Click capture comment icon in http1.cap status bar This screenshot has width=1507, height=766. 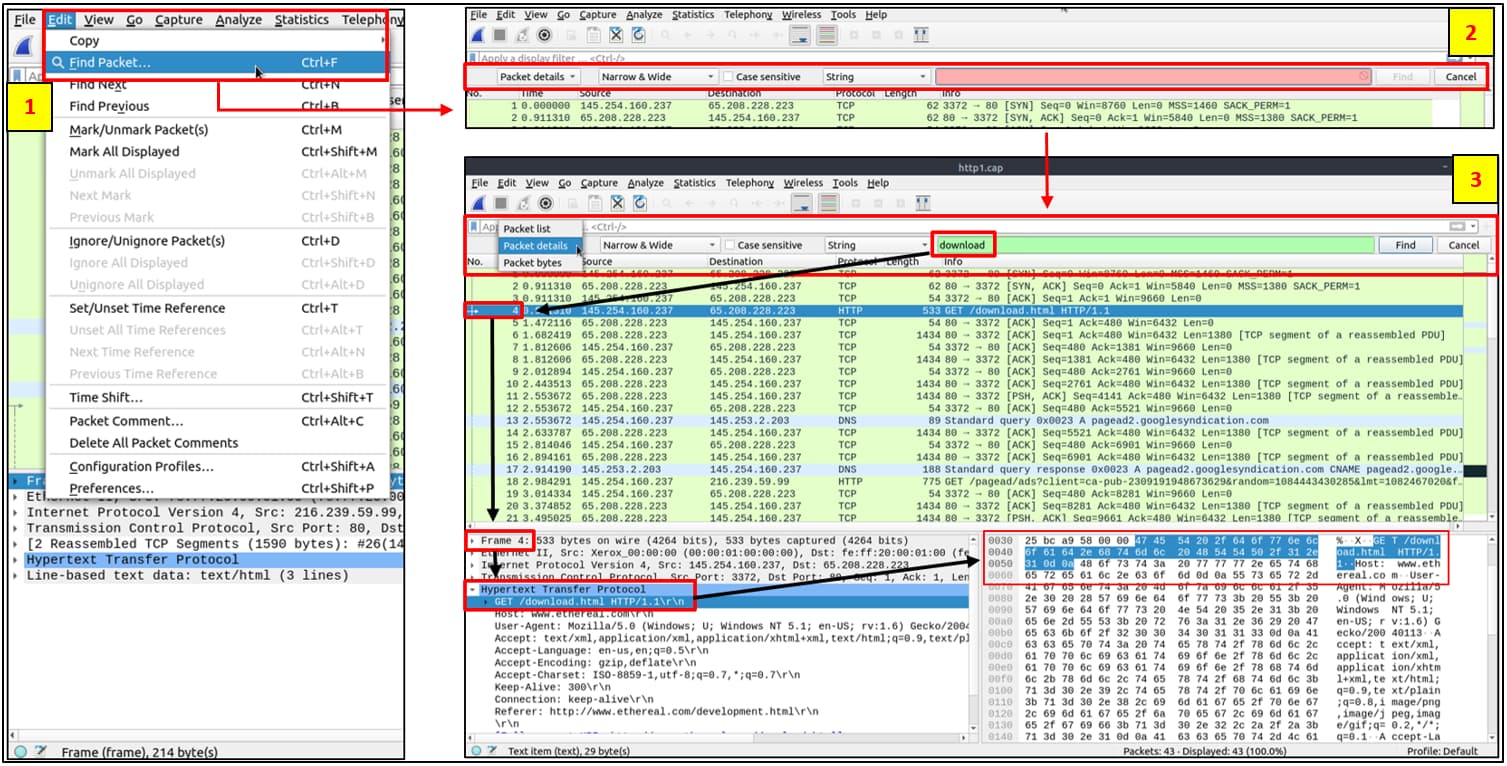coord(492,750)
